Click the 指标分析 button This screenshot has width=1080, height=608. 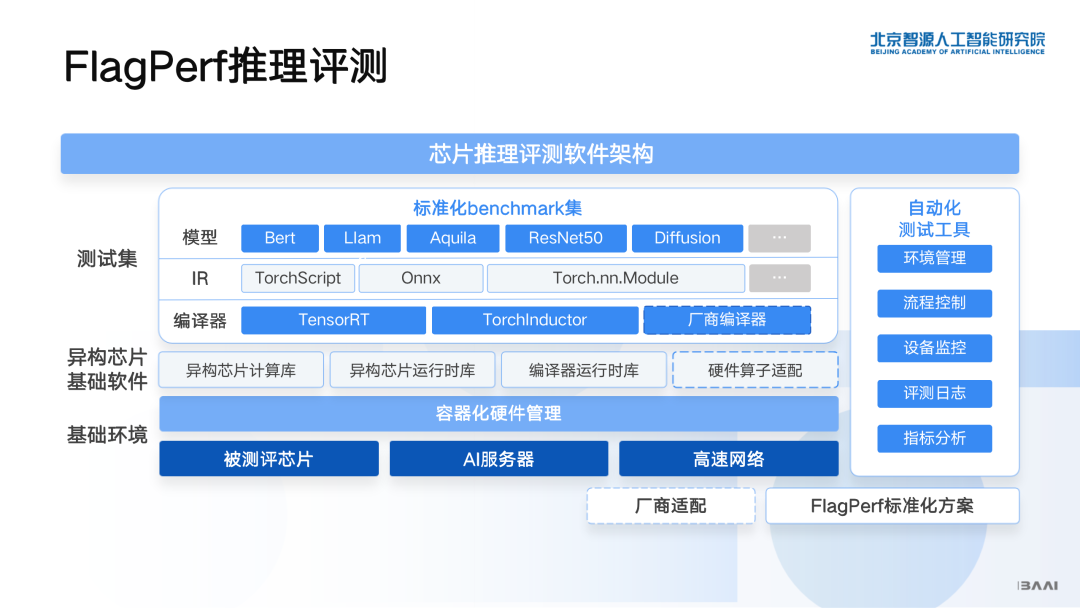(x=934, y=438)
